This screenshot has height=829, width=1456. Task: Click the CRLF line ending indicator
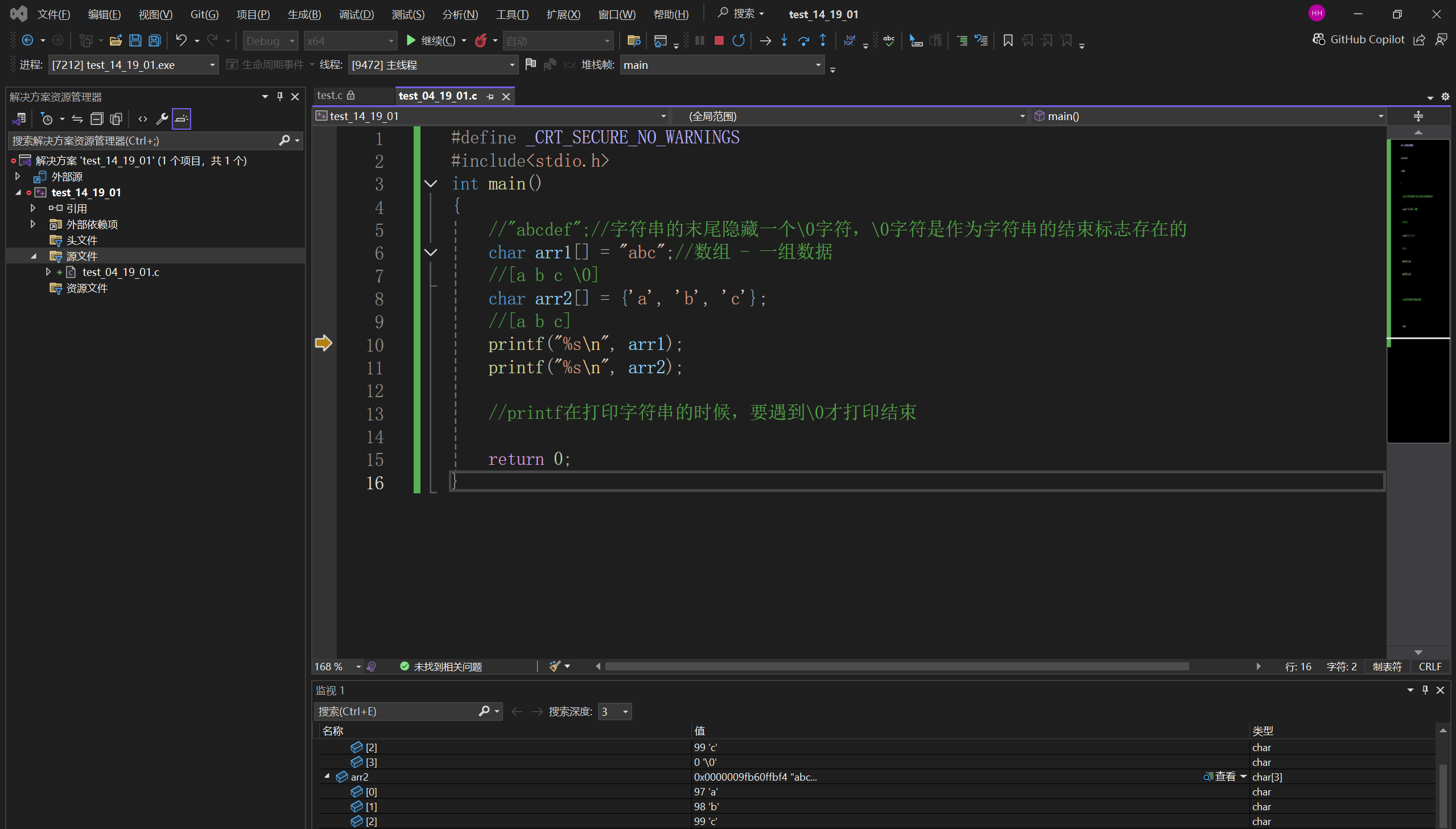(x=1430, y=667)
